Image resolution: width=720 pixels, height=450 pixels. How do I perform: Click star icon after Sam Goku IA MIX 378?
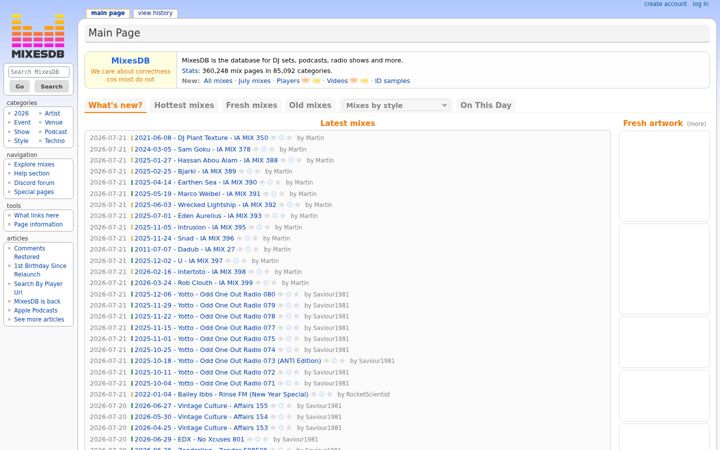pos(272,149)
